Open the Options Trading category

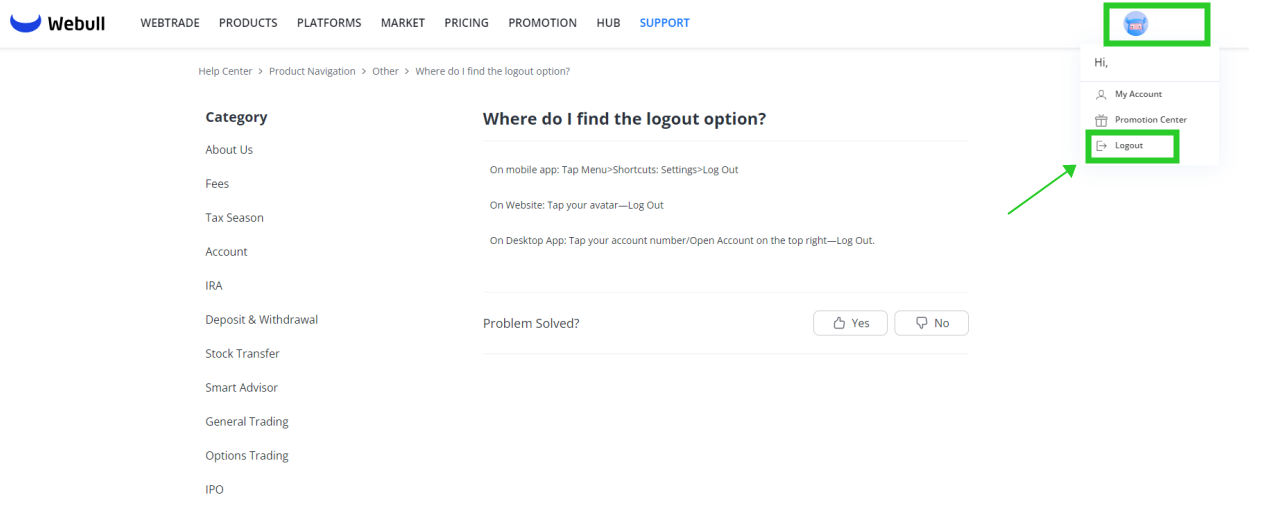(x=246, y=456)
